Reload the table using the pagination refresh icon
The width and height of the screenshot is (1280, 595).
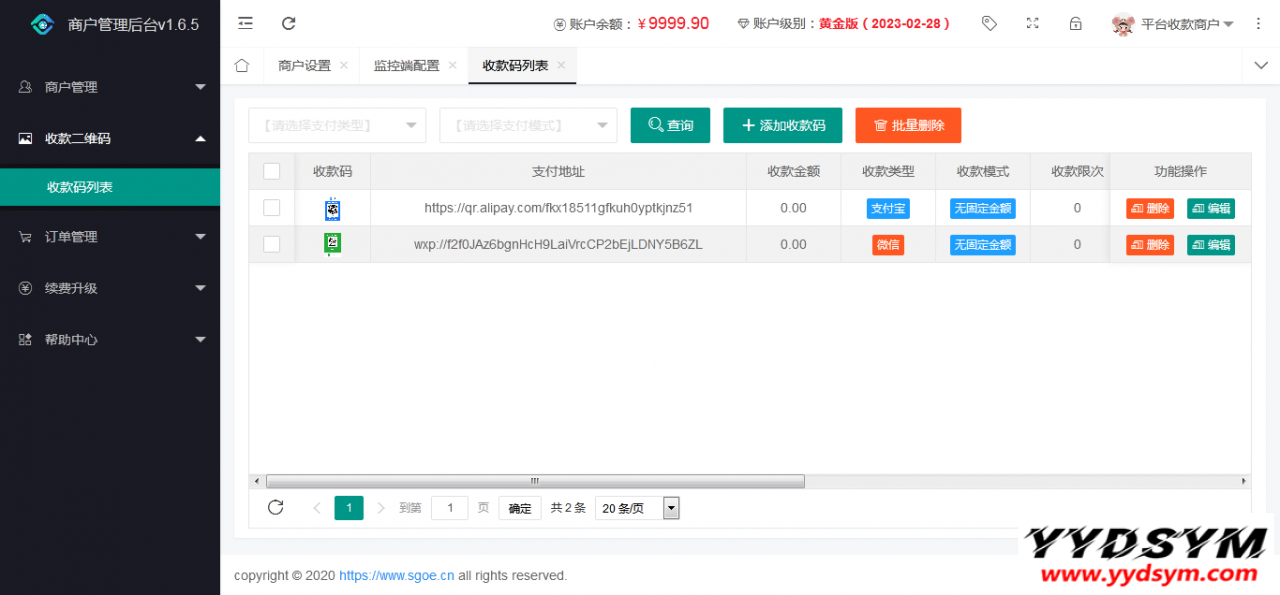click(x=276, y=507)
